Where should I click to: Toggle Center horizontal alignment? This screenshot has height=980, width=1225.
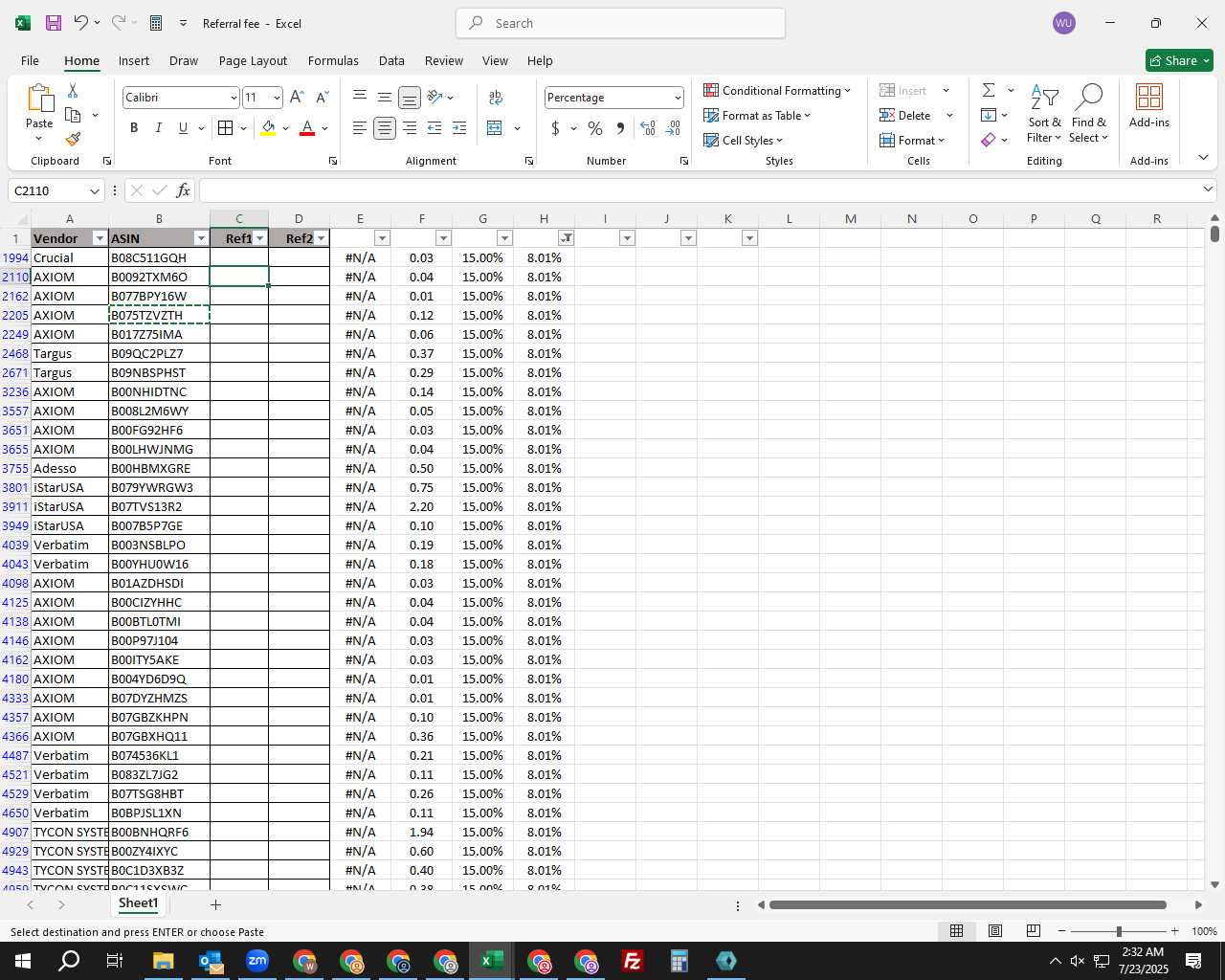point(384,128)
